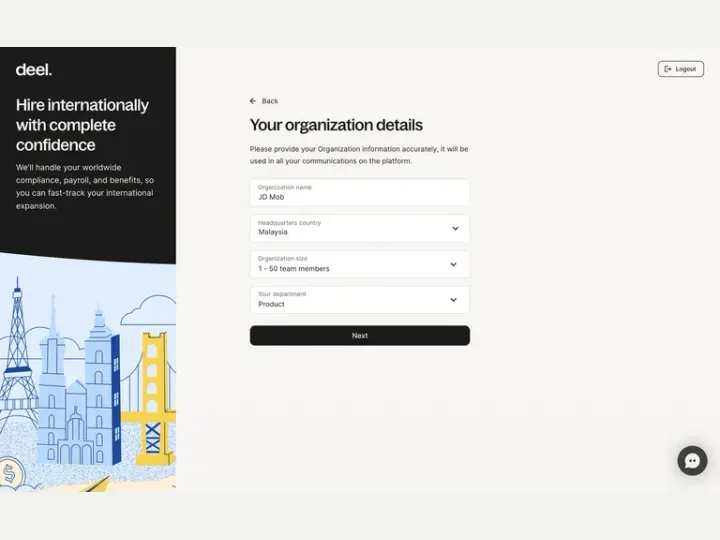Open the Organization size dropdown

(360, 264)
